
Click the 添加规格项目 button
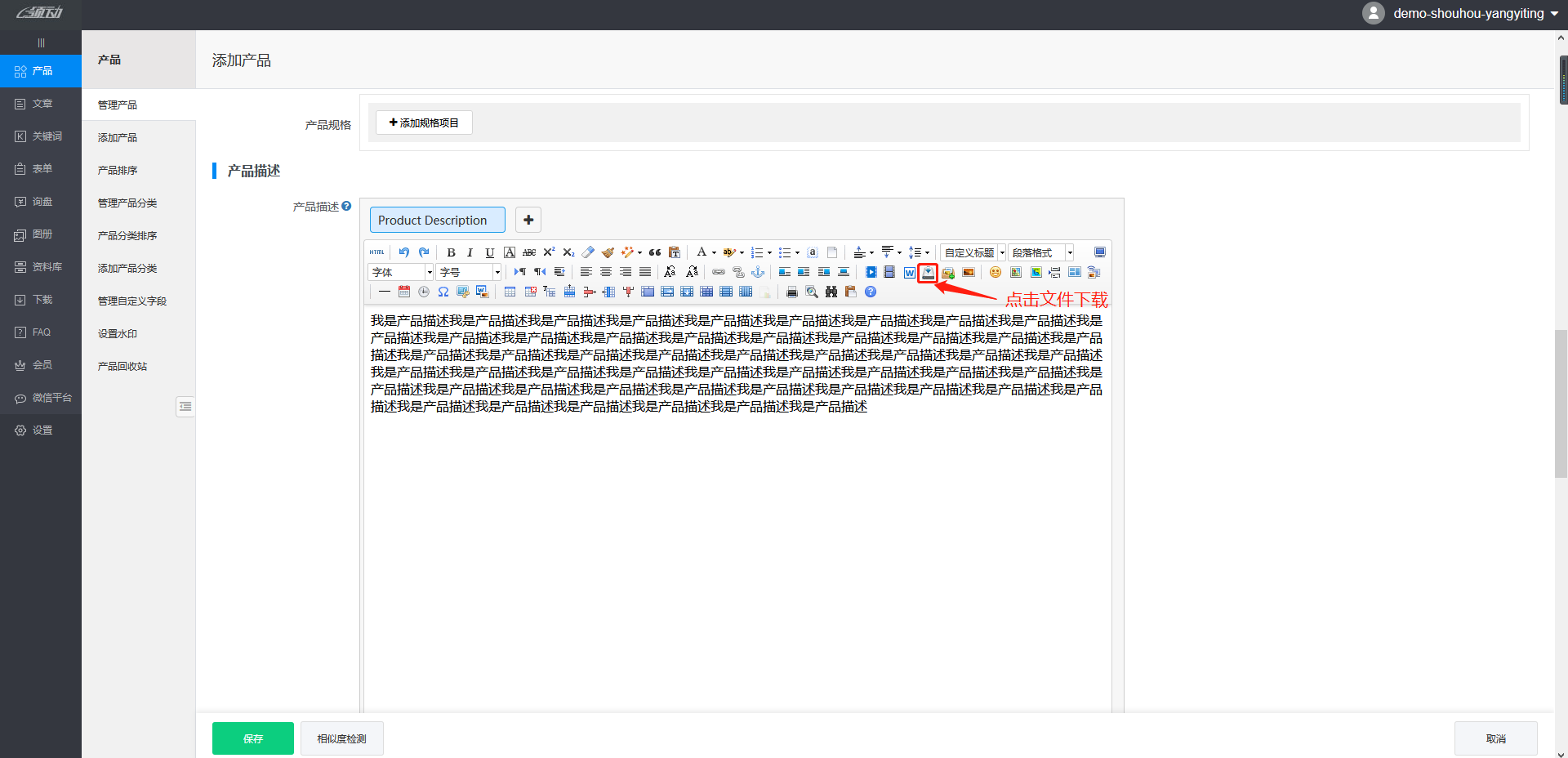click(424, 123)
